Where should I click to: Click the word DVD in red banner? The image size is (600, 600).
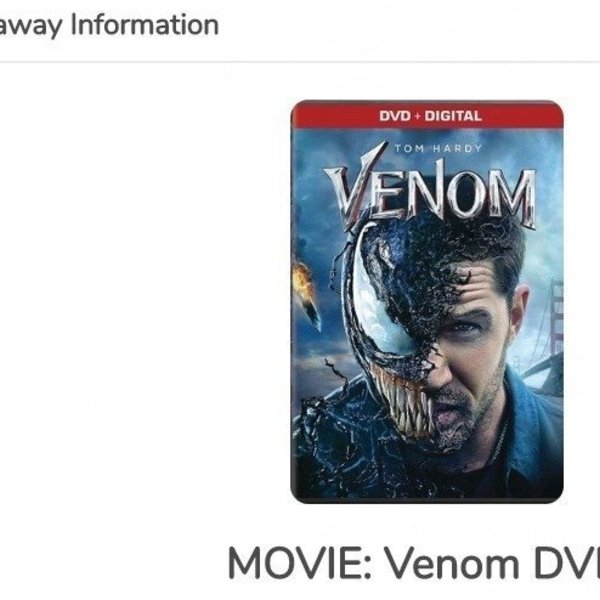[x=395, y=116]
